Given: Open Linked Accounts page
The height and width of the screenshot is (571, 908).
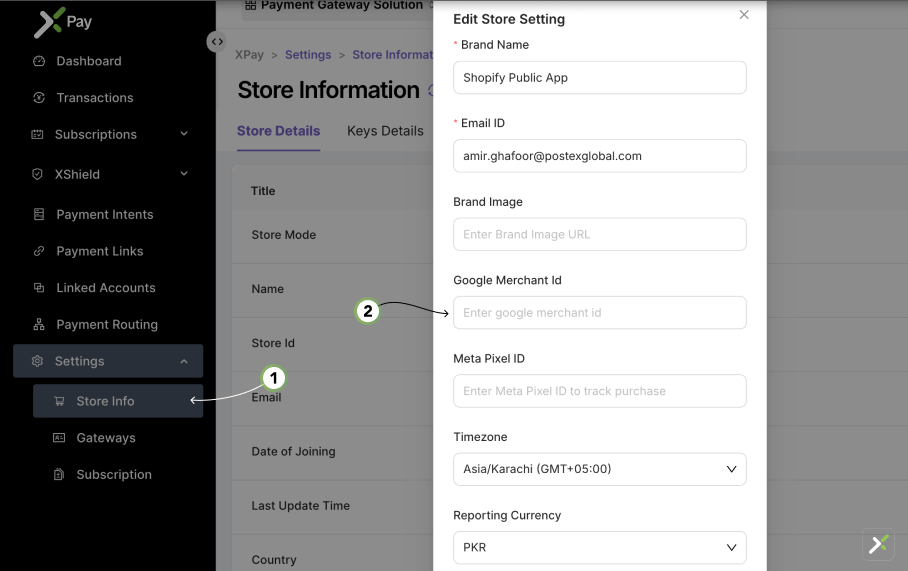Looking at the screenshot, I should [x=106, y=288].
